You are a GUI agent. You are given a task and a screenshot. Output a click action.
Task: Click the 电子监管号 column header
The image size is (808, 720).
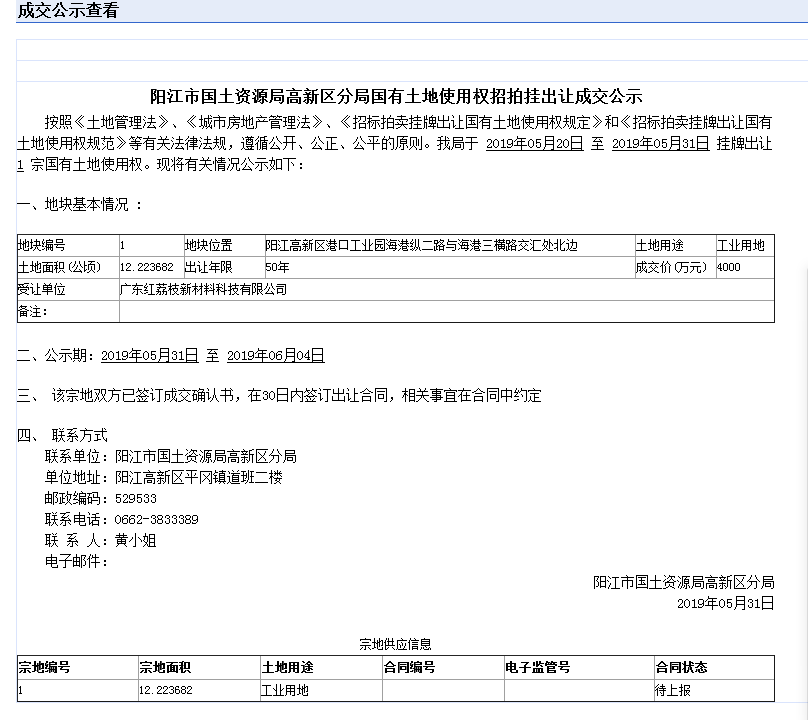pyautogui.click(x=537, y=667)
